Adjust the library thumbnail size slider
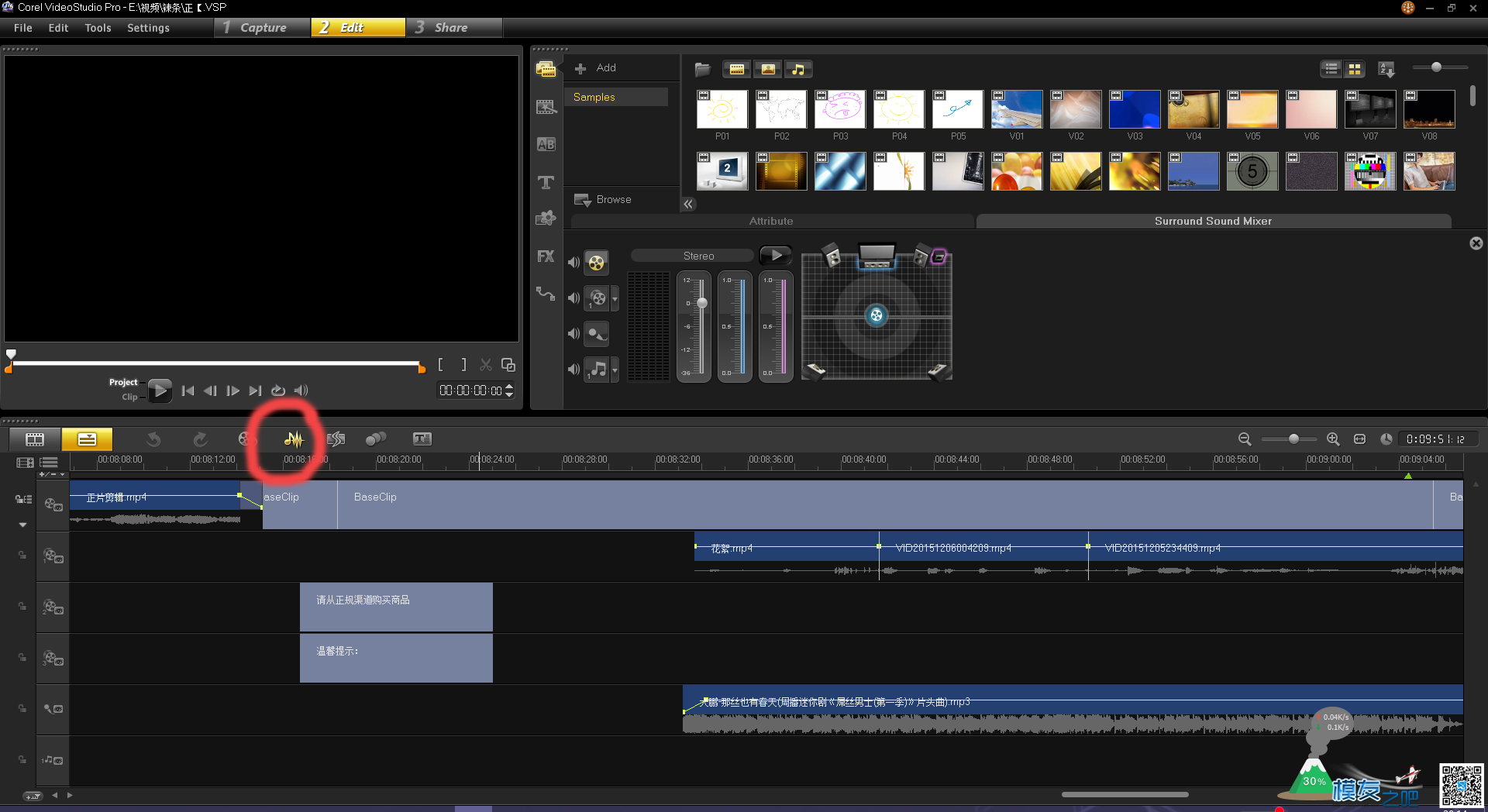This screenshot has height=812, width=1488. pyautogui.click(x=1436, y=67)
